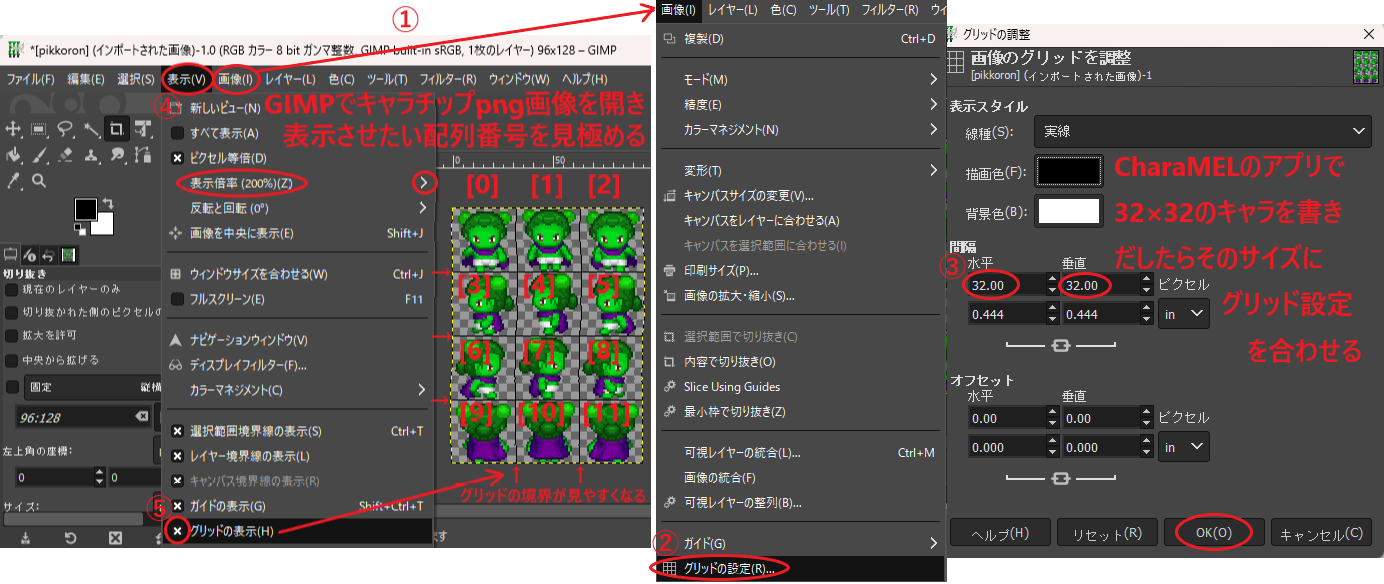The height and width of the screenshot is (584, 1384).
Task: Select the Free Select lasso tool
Action: click(x=65, y=128)
